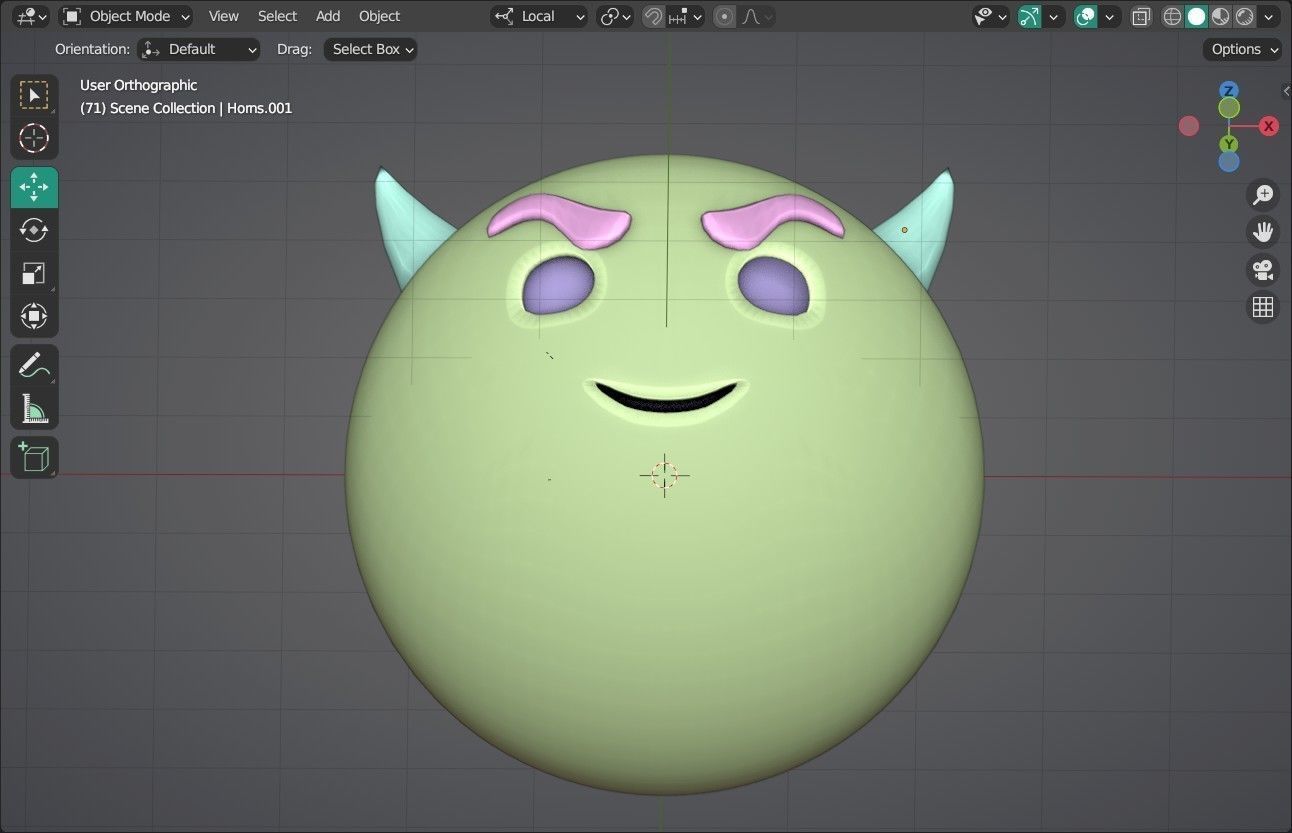The height and width of the screenshot is (833, 1292).
Task: Switch to rendered viewport shading
Action: [x=1245, y=16]
